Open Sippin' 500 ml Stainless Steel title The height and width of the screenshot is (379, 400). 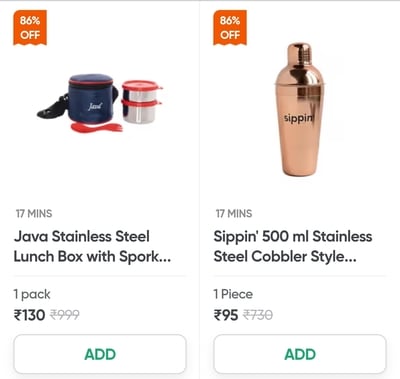click(293, 246)
